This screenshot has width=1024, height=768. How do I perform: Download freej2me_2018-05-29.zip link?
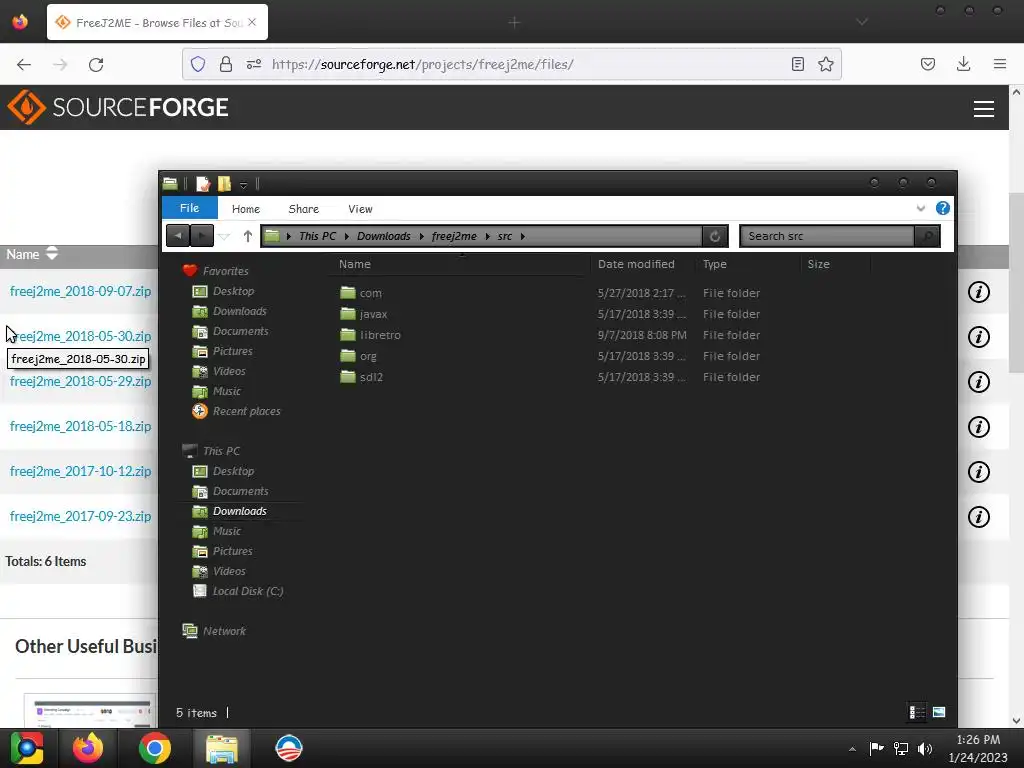[80, 381]
